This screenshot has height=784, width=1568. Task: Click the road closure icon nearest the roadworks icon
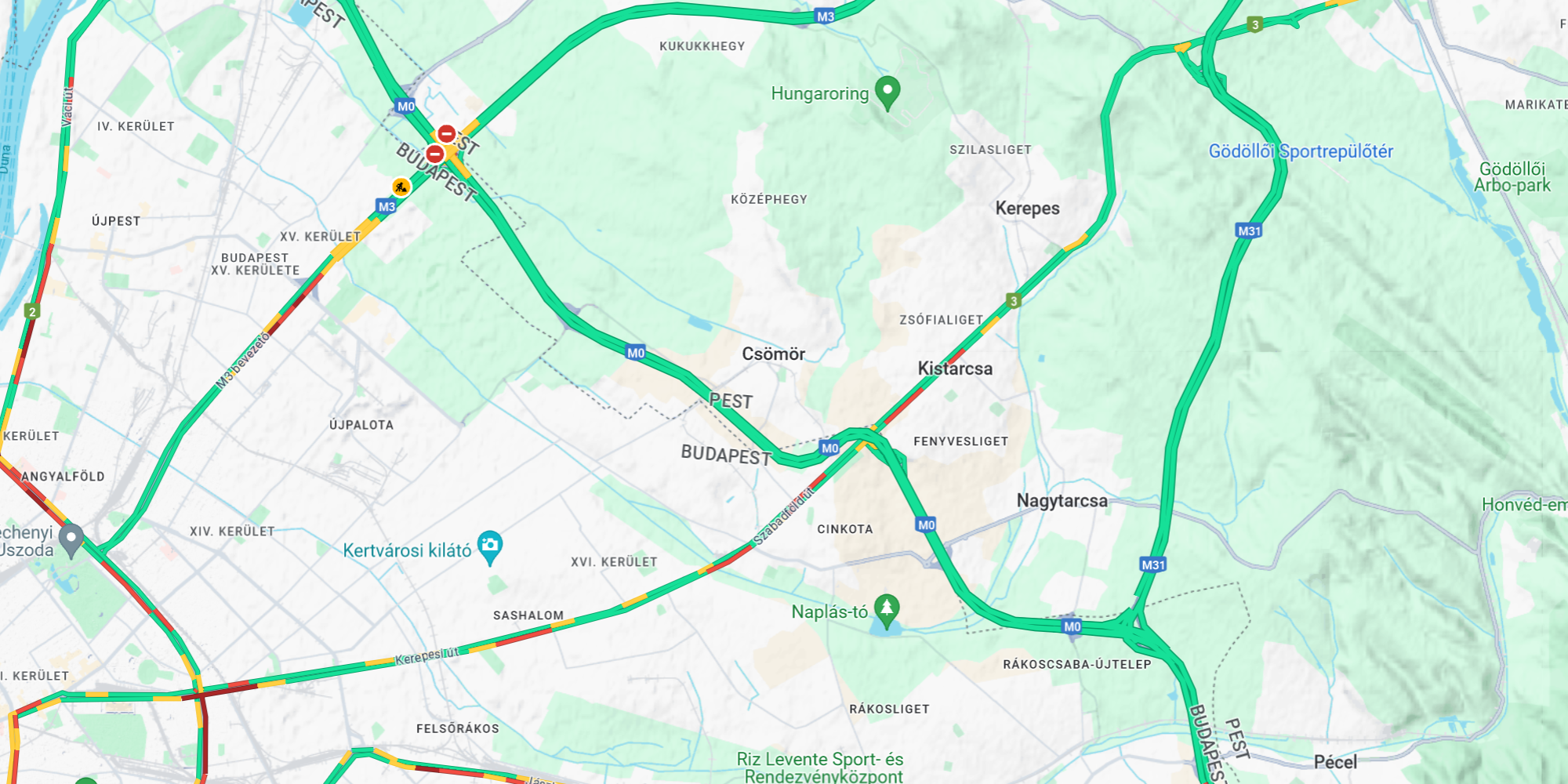[x=435, y=154]
